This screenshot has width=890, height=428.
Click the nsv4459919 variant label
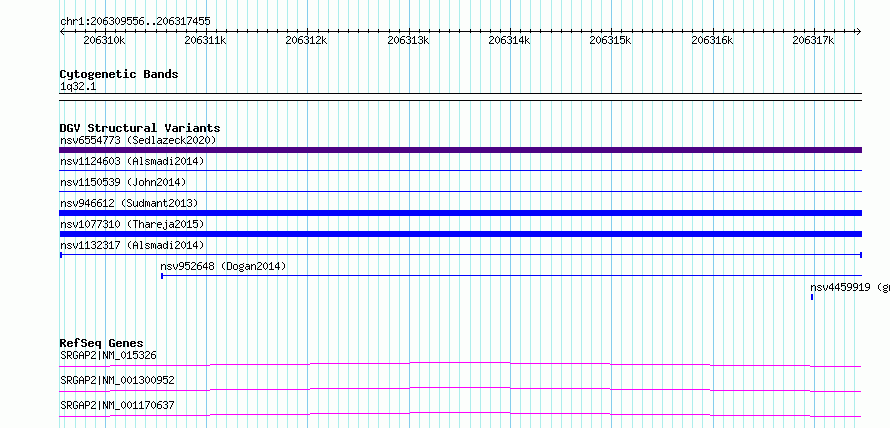pos(850,287)
